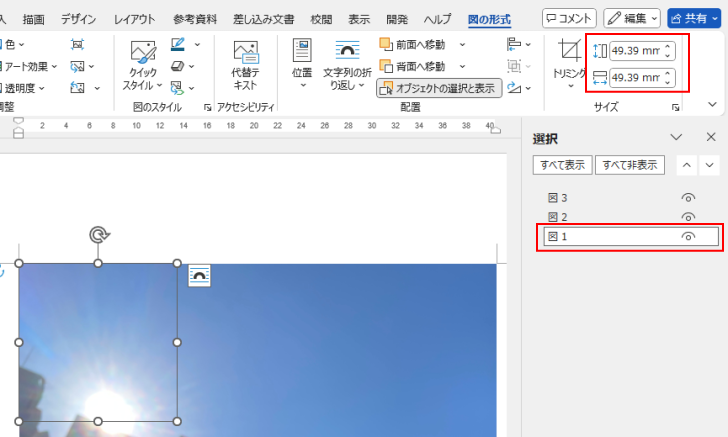Click Send Backward (背面へ移動)
This screenshot has height=437, width=728.
point(412,66)
